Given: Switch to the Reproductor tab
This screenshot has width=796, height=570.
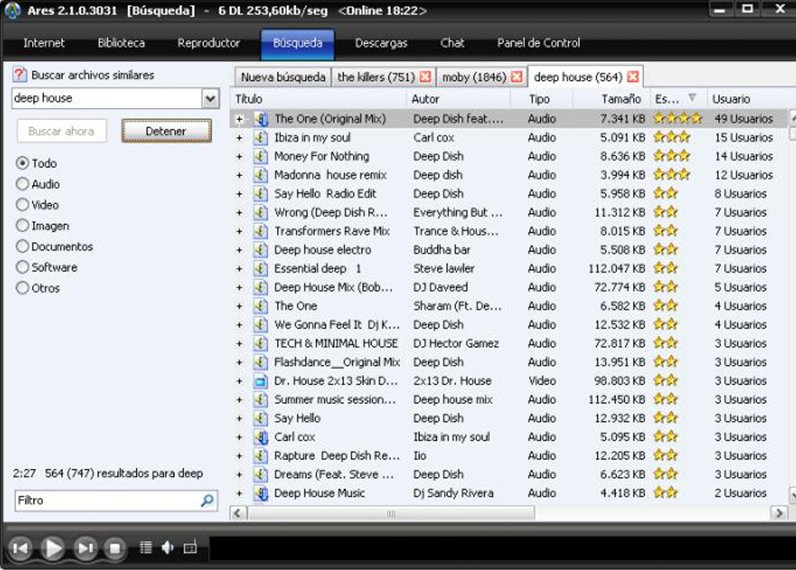Looking at the screenshot, I should click(209, 43).
